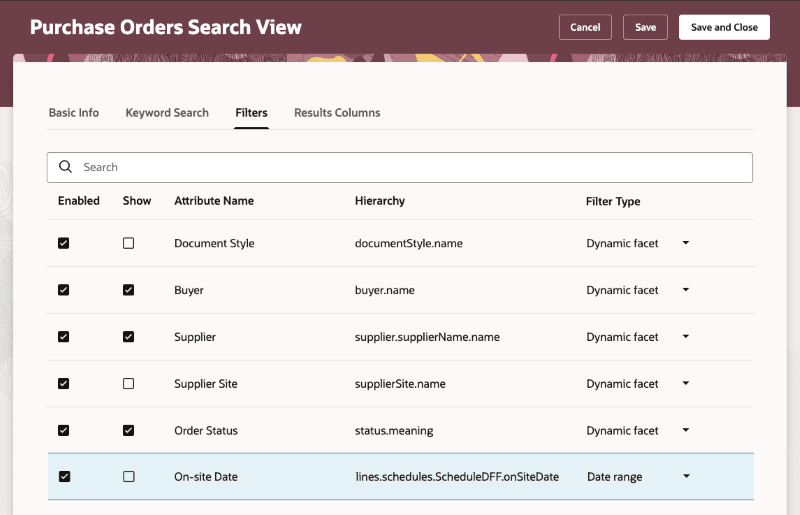
Task: Uncheck Show for Buyer row
Action: [129, 290]
